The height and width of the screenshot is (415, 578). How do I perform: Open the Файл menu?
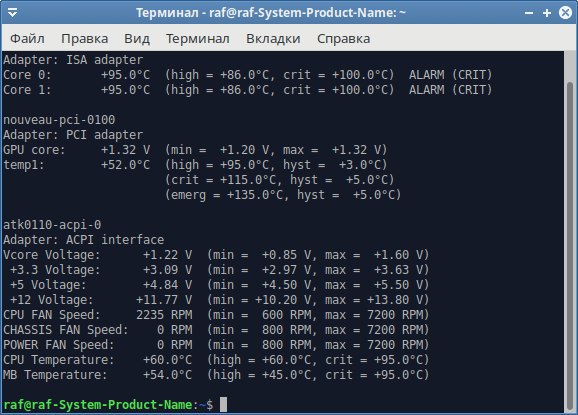click(27, 38)
